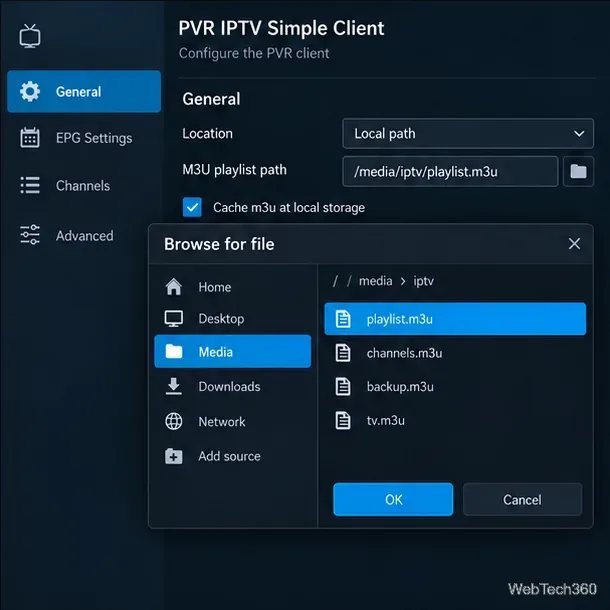Viewport: 610px width, 610px height.
Task: Click the media breadcrumb segment
Action: pyautogui.click(x=375, y=281)
